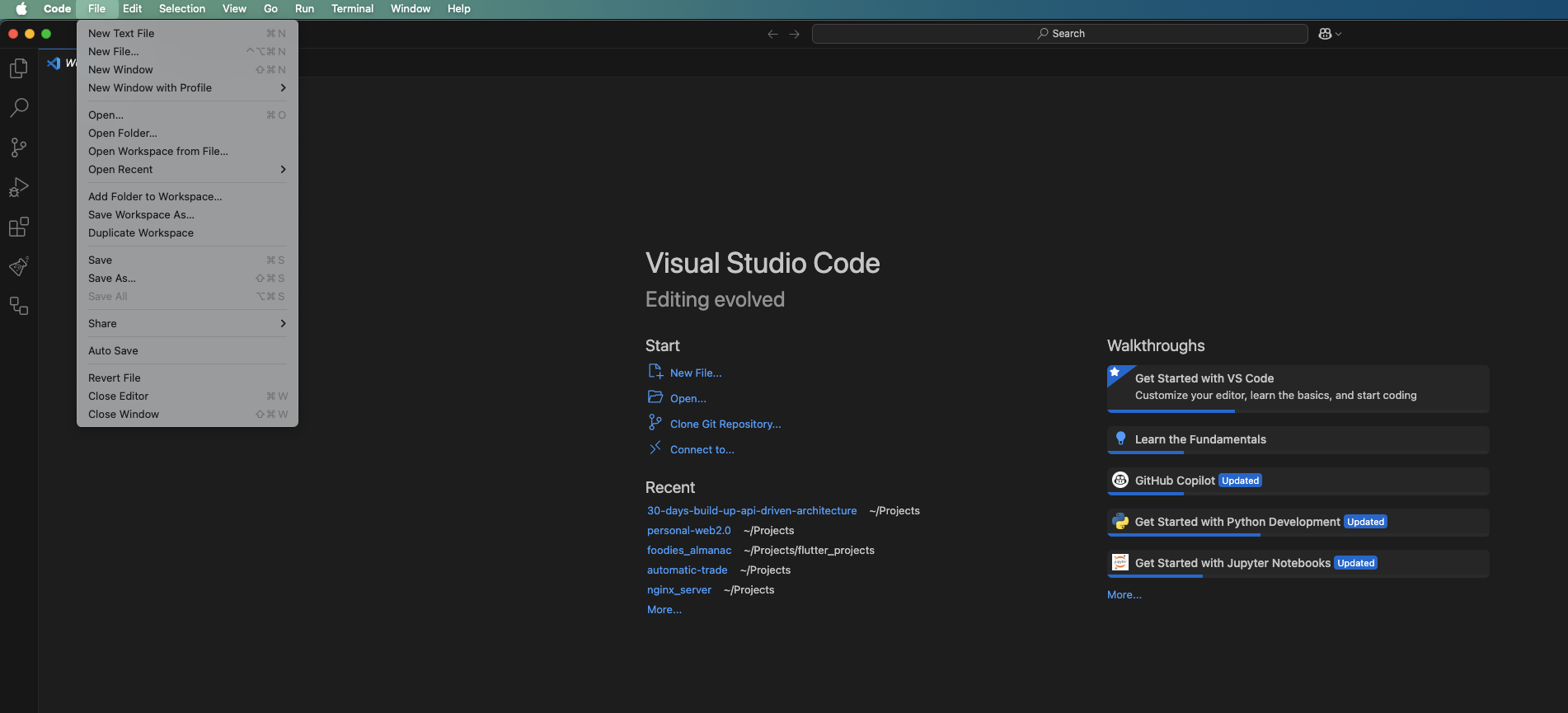The width and height of the screenshot is (1568, 713).
Task: Open the Selection menu in menu bar
Action: coord(182,8)
